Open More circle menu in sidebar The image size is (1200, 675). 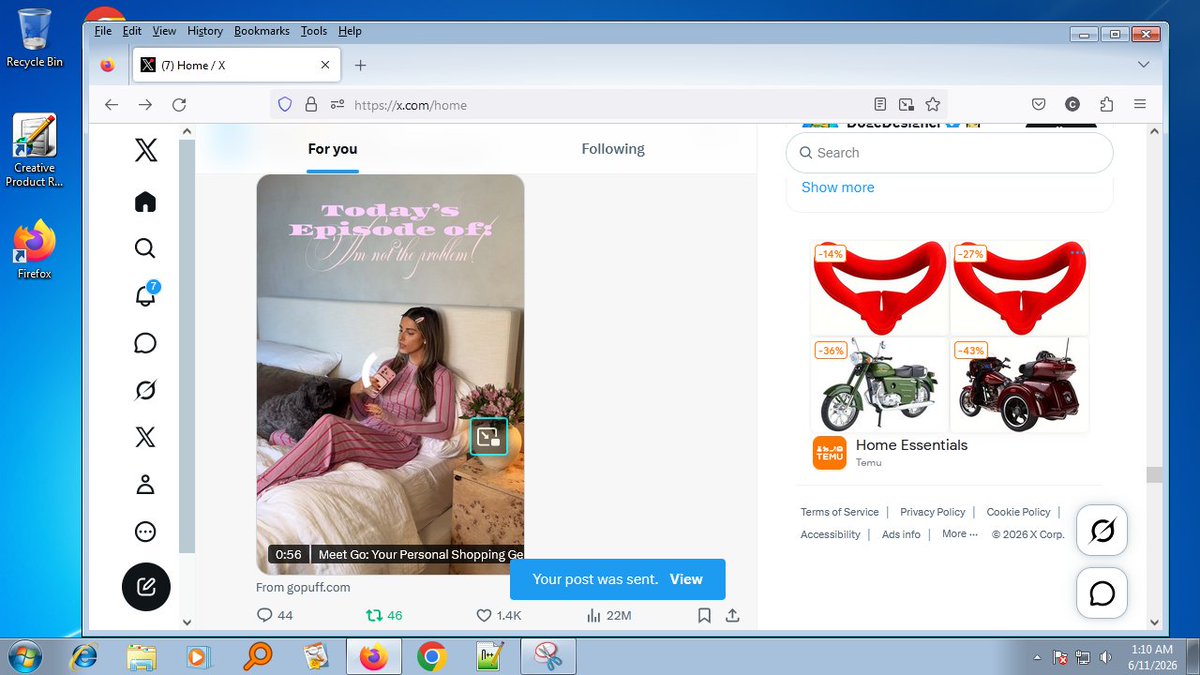[146, 532]
